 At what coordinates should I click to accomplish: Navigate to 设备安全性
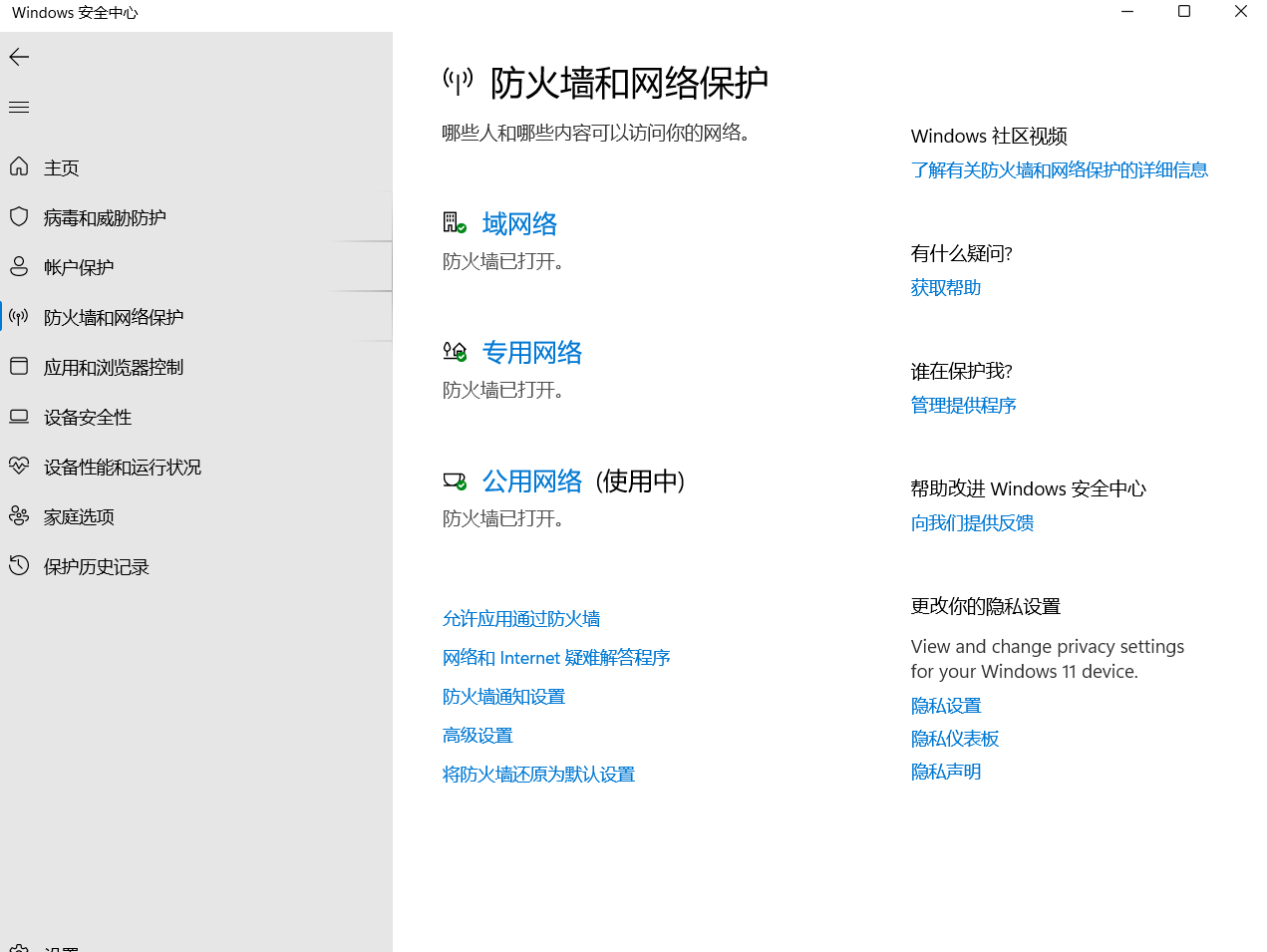point(196,417)
